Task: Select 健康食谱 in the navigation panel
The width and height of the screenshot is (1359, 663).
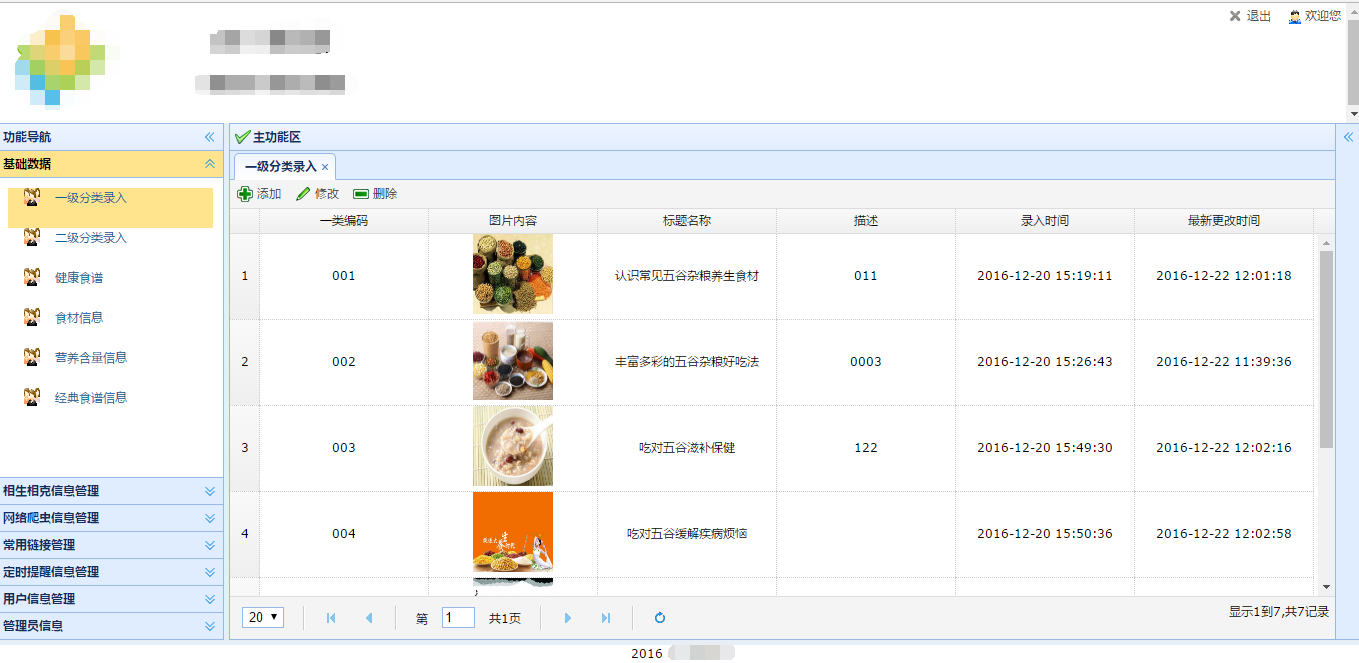Action: [78, 277]
